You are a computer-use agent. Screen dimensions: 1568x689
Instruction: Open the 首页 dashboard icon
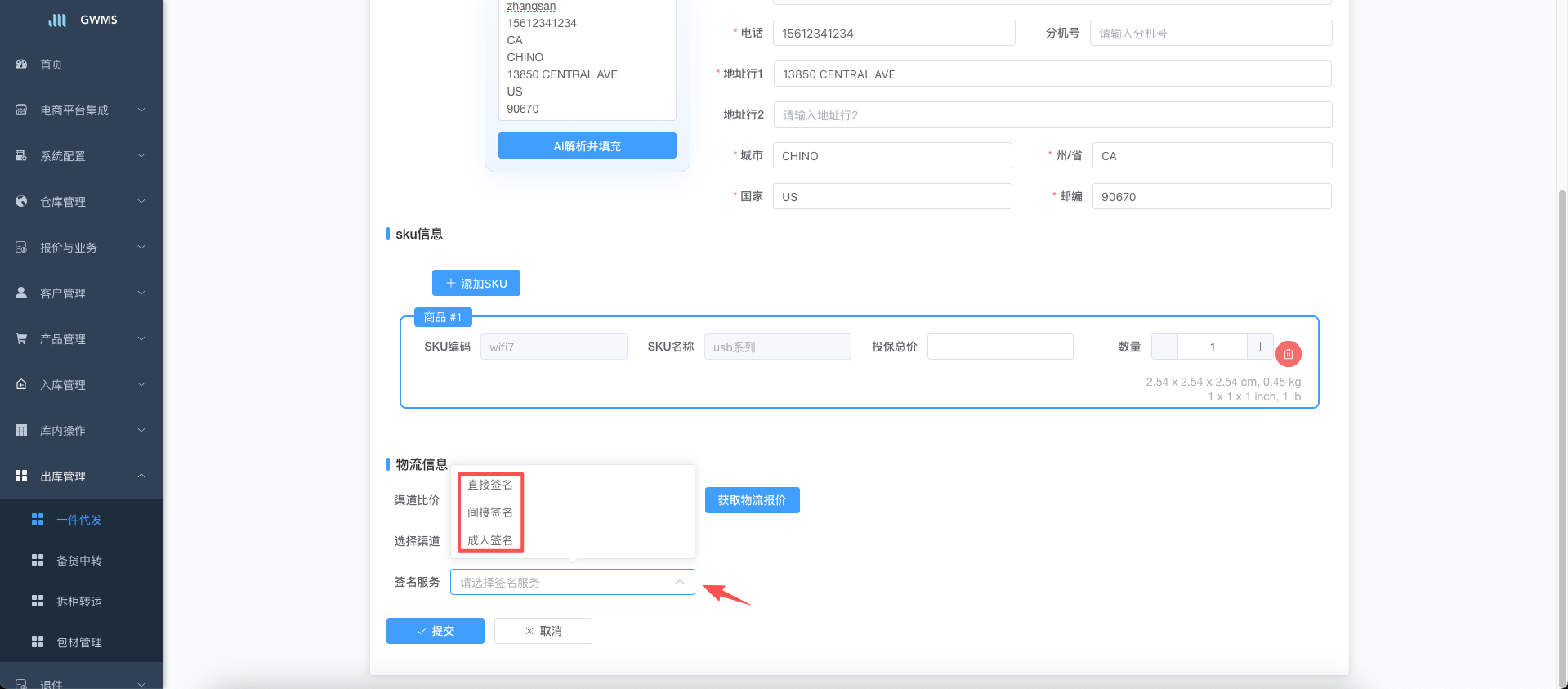click(21, 64)
